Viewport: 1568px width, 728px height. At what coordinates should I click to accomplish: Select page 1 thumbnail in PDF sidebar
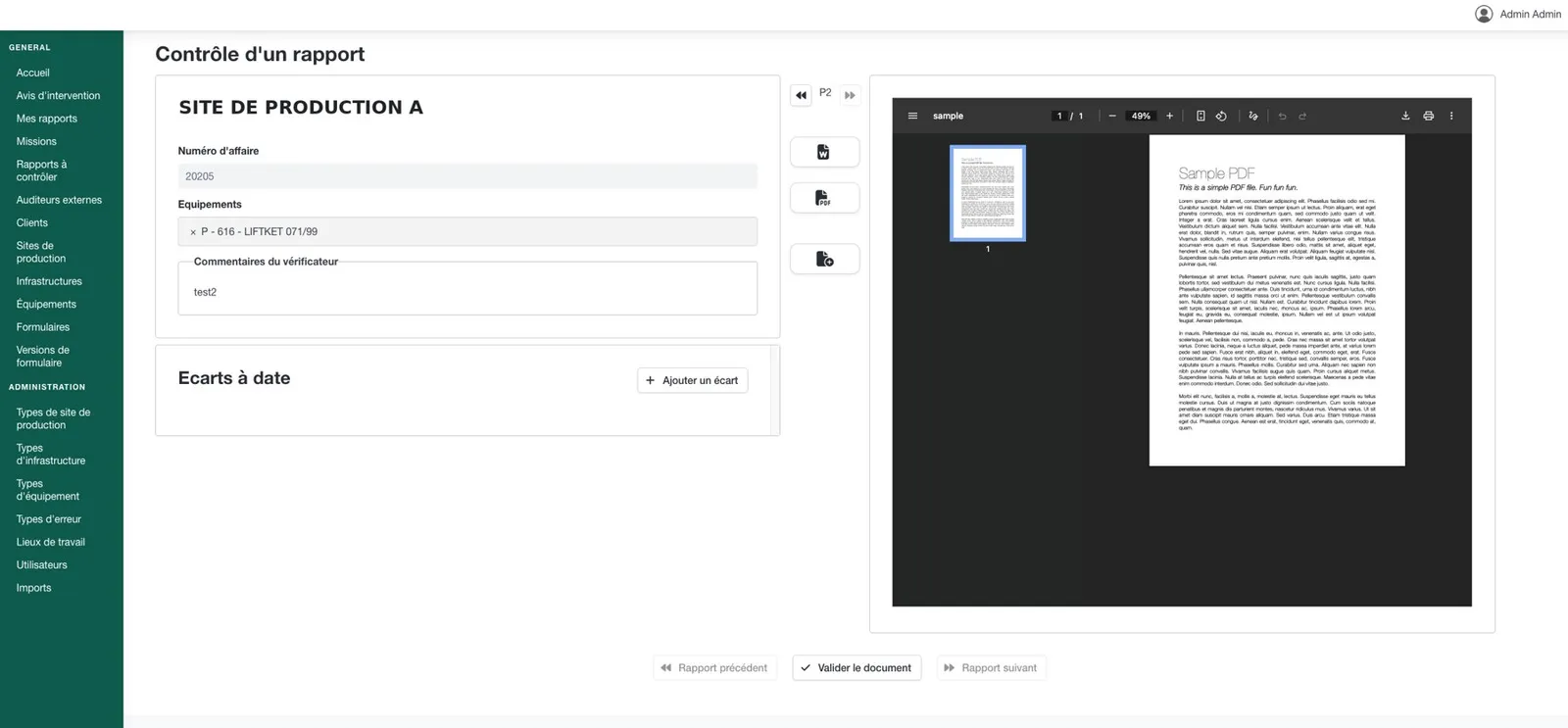(x=988, y=193)
